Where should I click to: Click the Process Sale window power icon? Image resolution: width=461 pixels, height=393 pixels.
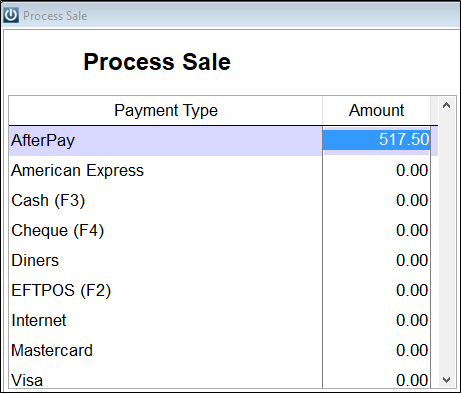(11, 15)
